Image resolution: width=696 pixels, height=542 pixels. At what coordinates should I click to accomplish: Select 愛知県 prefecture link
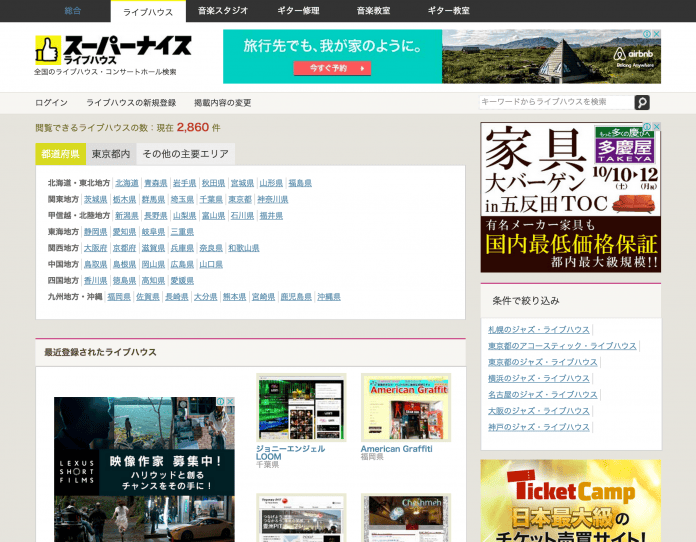tap(124, 232)
